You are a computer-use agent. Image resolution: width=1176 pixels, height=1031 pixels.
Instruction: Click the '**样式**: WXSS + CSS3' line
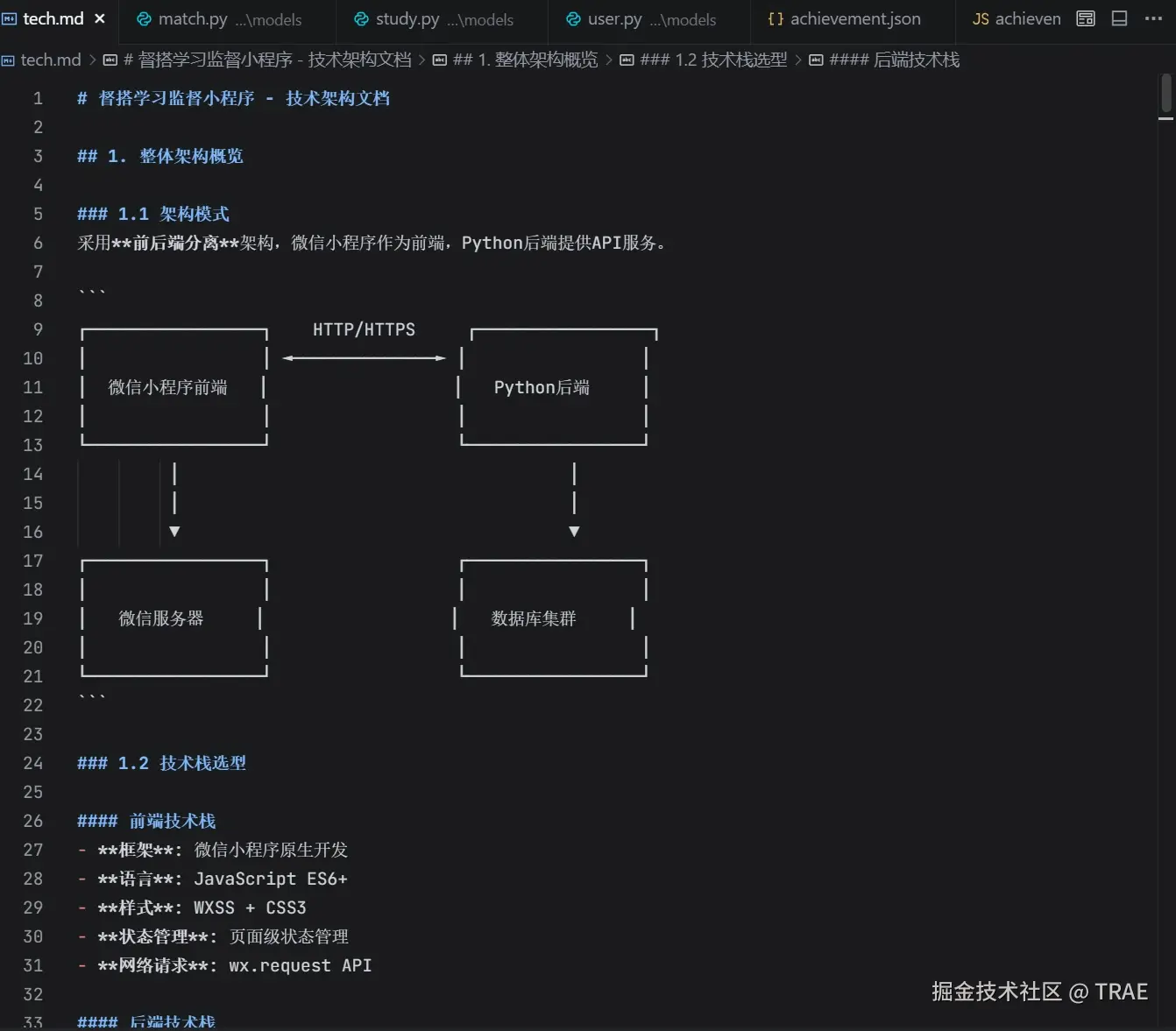click(x=192, y=907)
